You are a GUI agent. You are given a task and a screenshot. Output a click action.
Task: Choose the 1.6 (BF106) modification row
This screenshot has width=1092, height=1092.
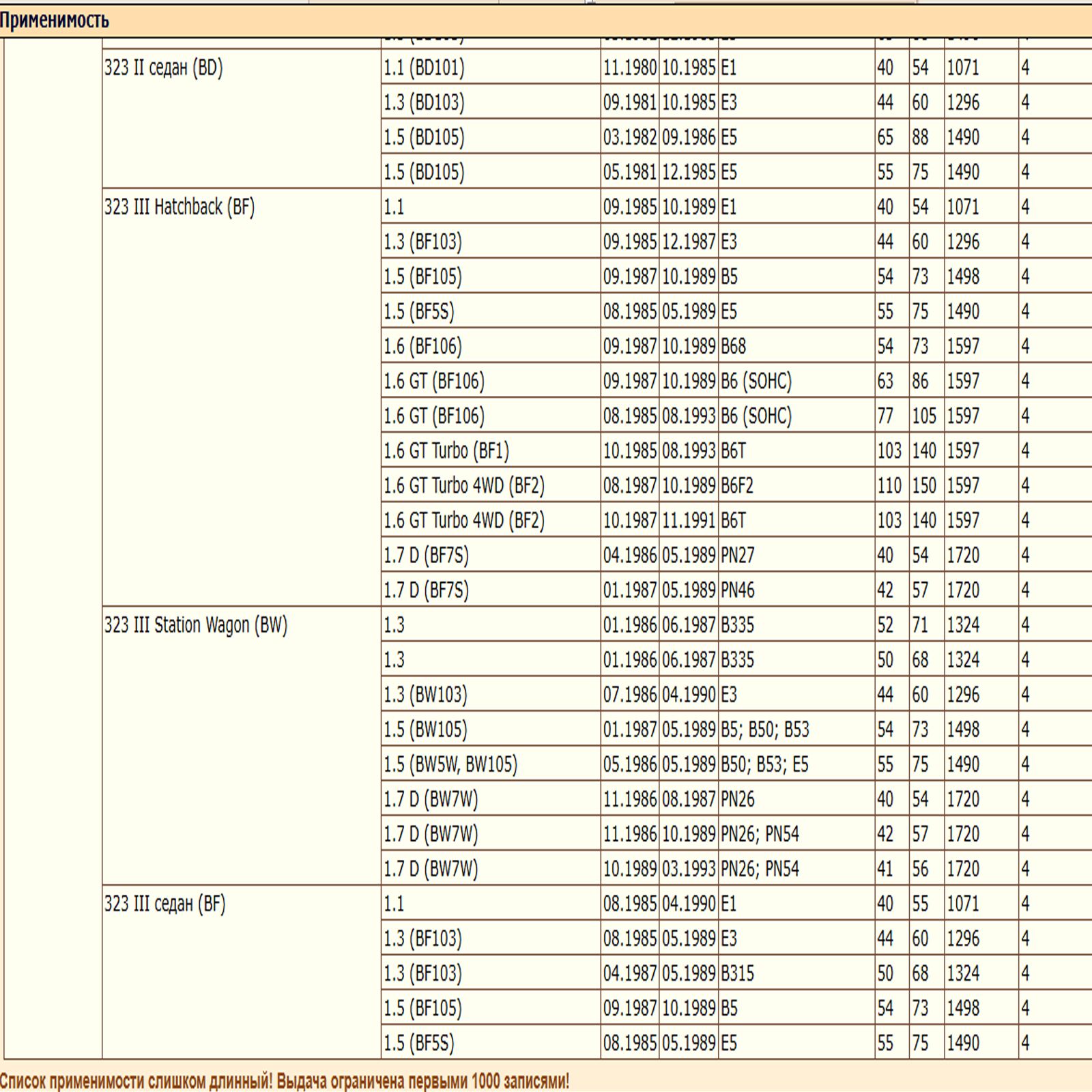point(422,346)
